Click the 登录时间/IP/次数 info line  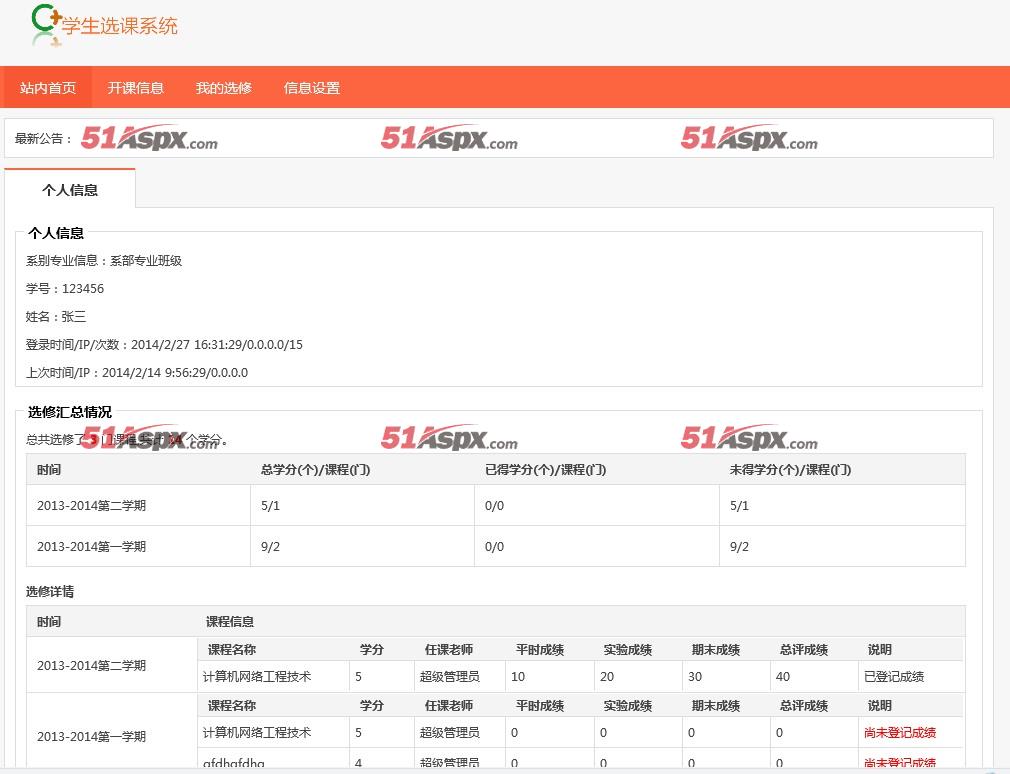click(x=164, y=345)
